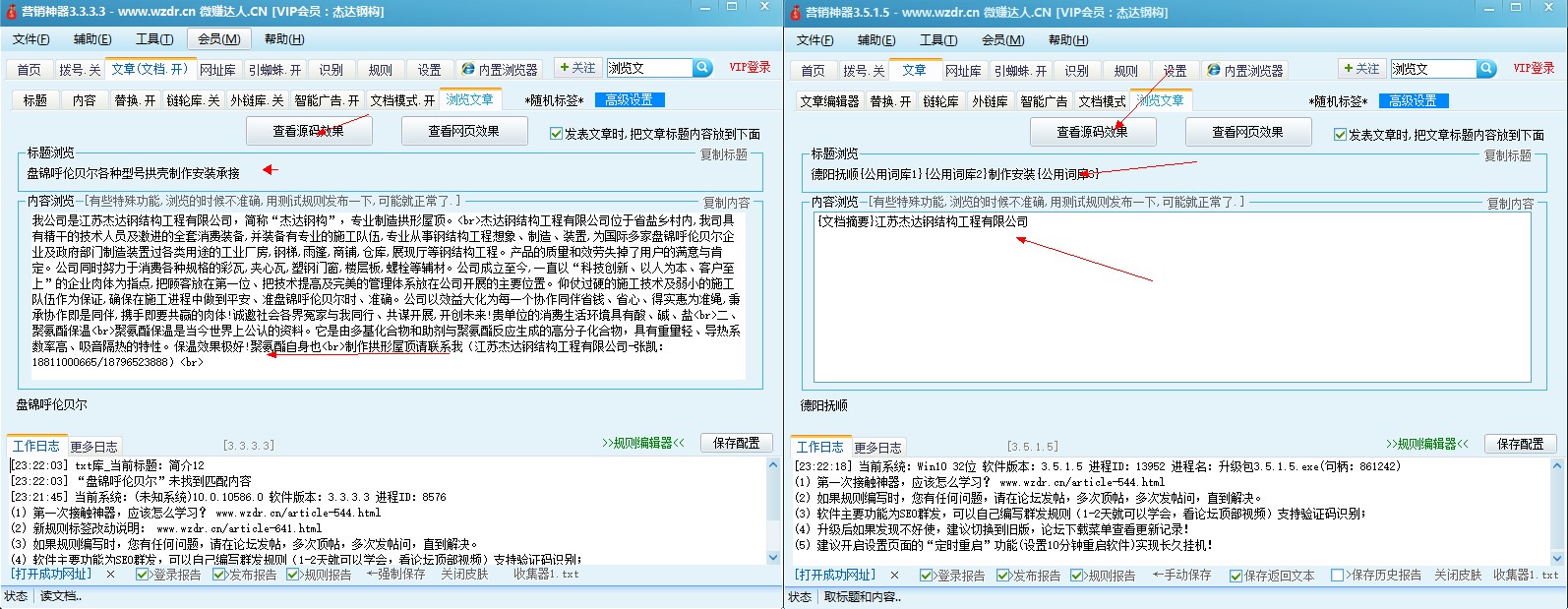Click 复制内容 in 3.5.1.5 window

pos(1510,204)
